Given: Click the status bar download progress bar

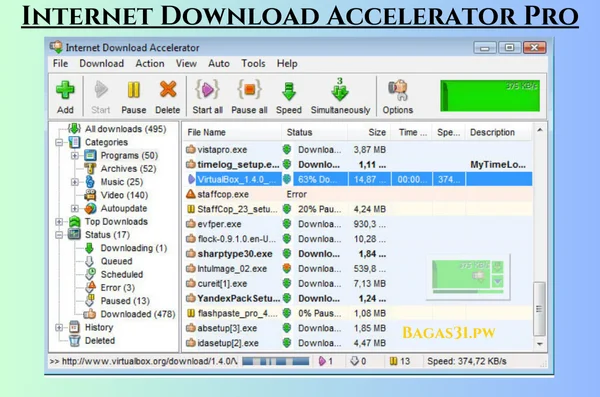Looking at the screenshot, I should (x=276, y=361).
